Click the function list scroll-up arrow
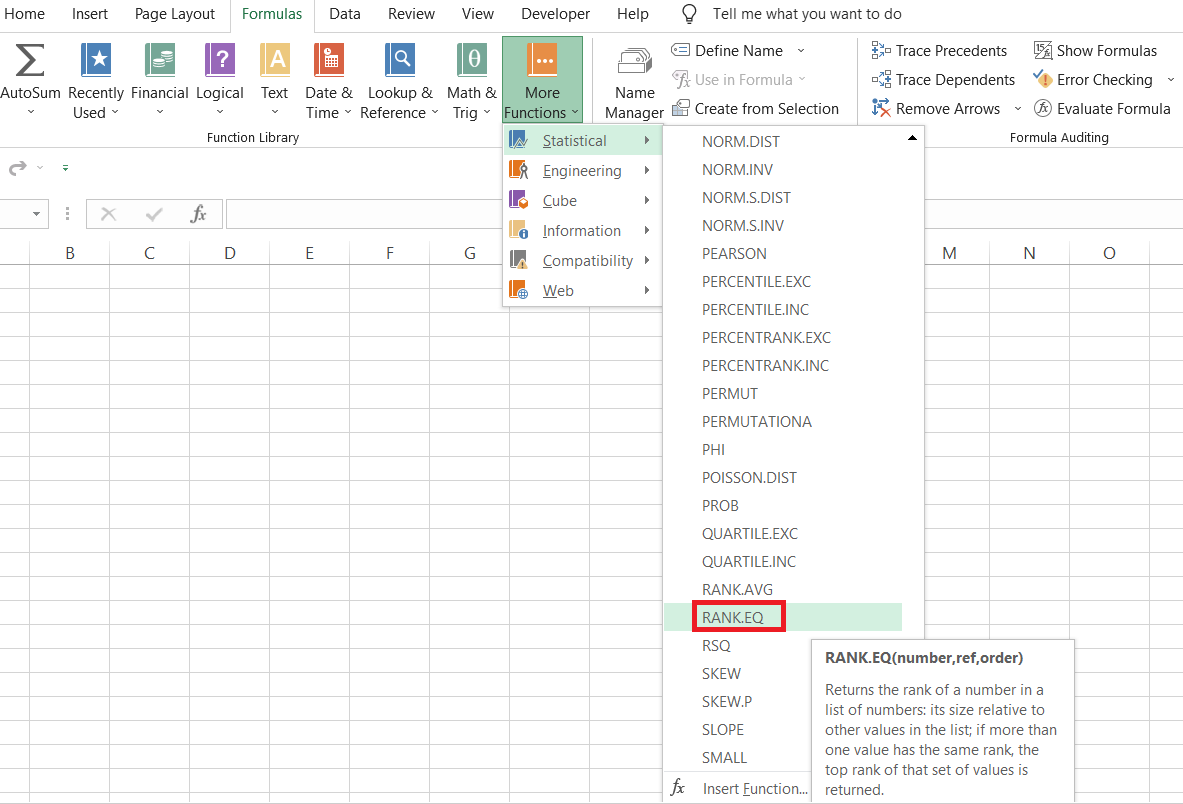The height and width of the screenshot is (804, 1183). coord(911,137)
